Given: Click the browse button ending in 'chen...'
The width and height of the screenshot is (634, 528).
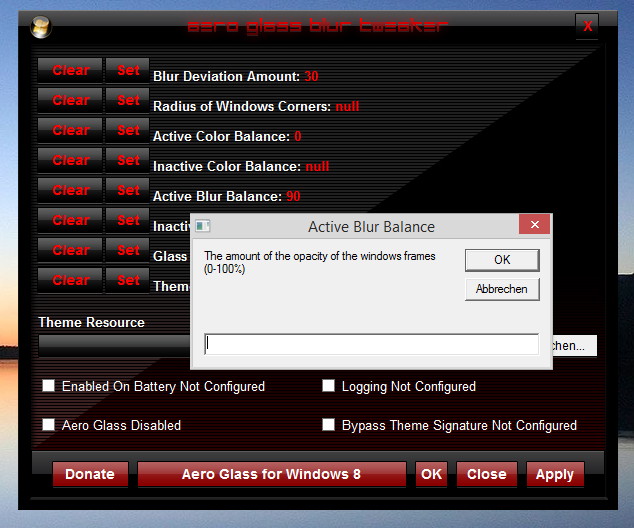Looking at the screenshot, I should 575,346.
